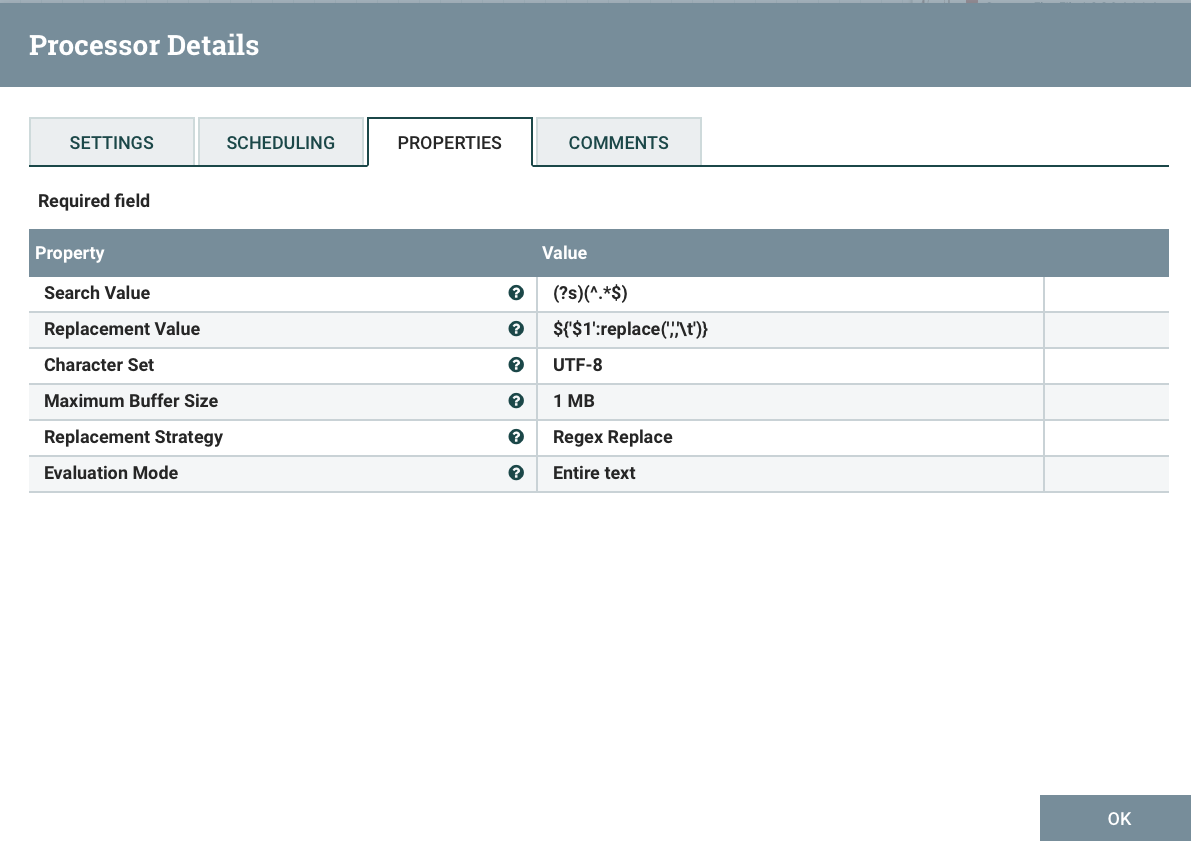This screenshot has width=1191, height=841.
Task: Go to the Comments tab
Action: click(618, 142)
